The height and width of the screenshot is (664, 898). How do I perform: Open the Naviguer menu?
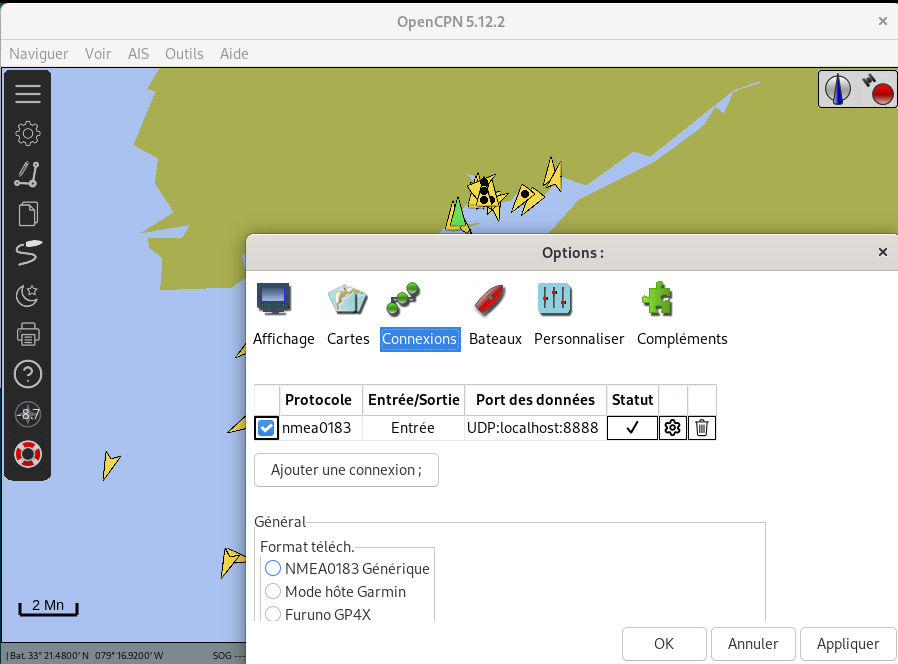coord(38,54)
